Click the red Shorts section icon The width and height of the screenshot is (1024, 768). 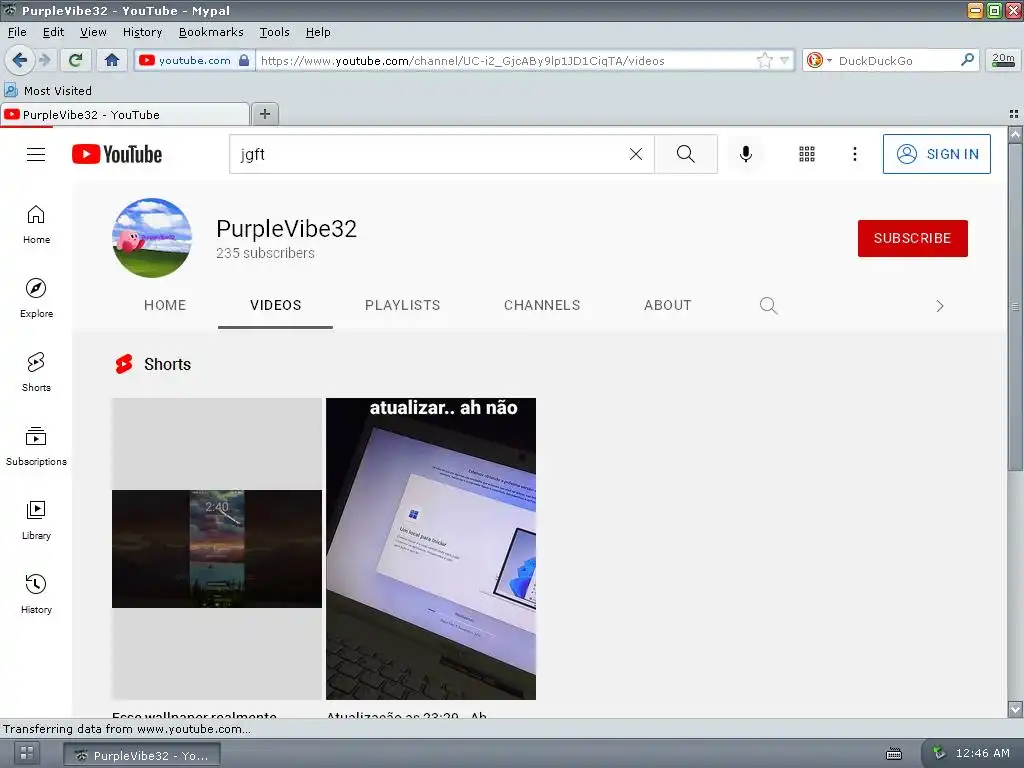pyautogui.click(x=124, y=364)
